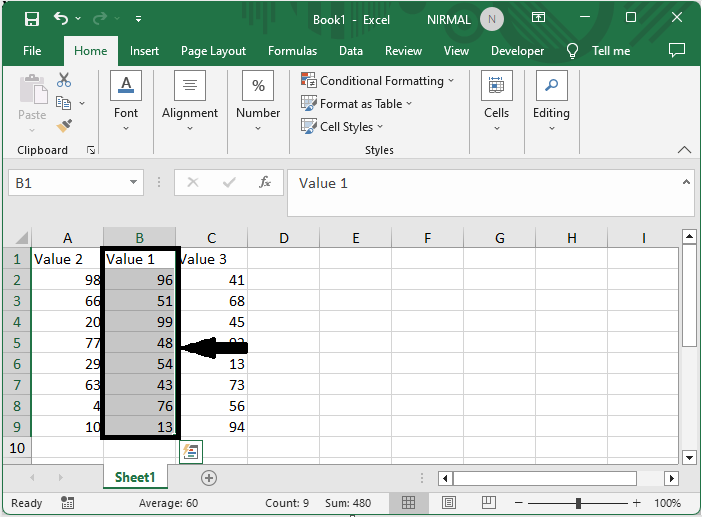The image size is (702, 517).
Task: Open the Undo history dropdown arrow
Action: (x=78, y=18)
